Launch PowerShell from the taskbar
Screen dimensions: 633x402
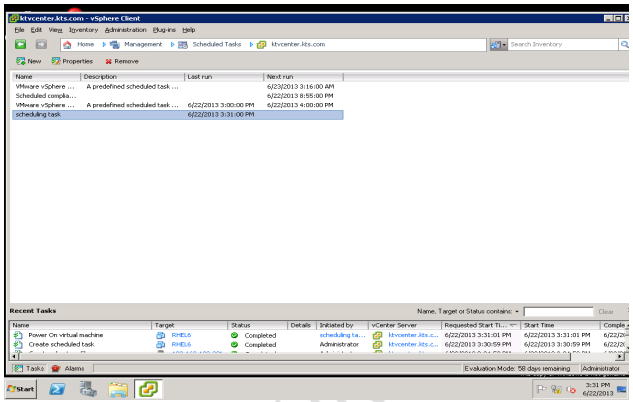tap(57, 389)
